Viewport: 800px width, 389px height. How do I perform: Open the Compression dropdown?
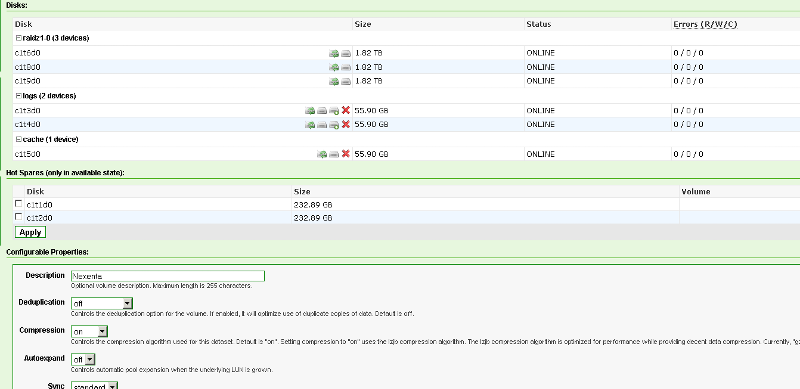tap(89, 331)
